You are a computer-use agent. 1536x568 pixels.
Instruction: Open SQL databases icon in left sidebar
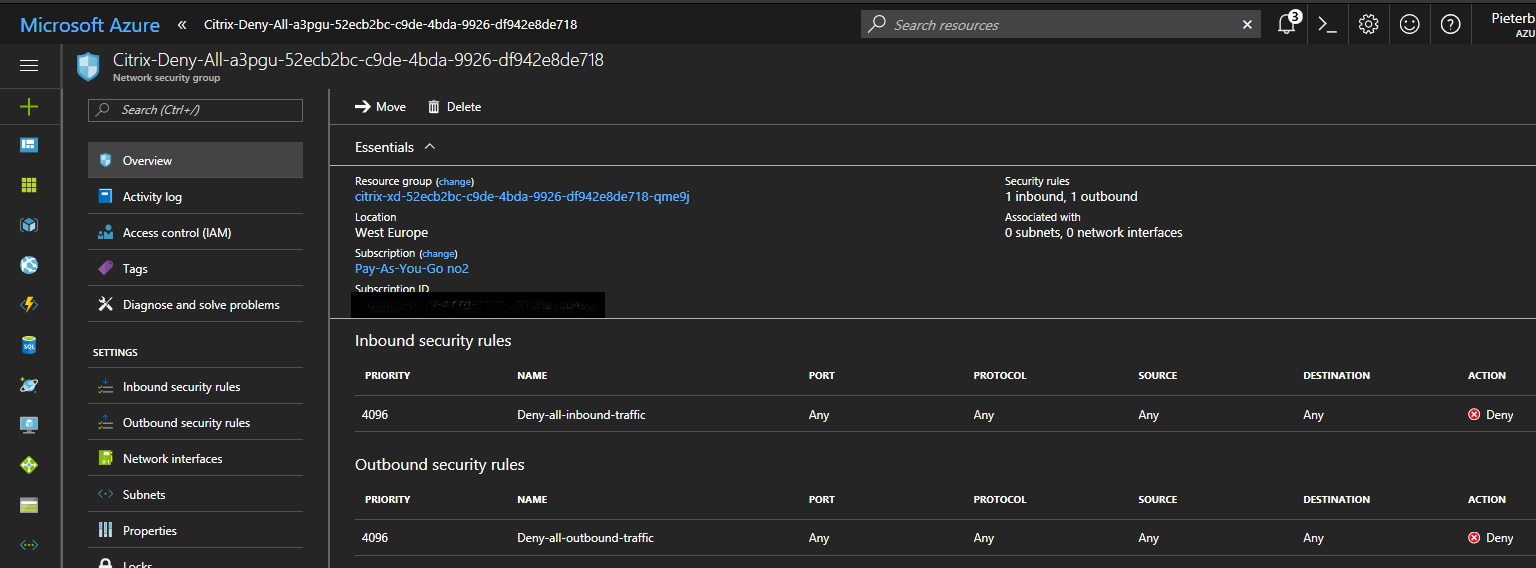click(29, 345)
